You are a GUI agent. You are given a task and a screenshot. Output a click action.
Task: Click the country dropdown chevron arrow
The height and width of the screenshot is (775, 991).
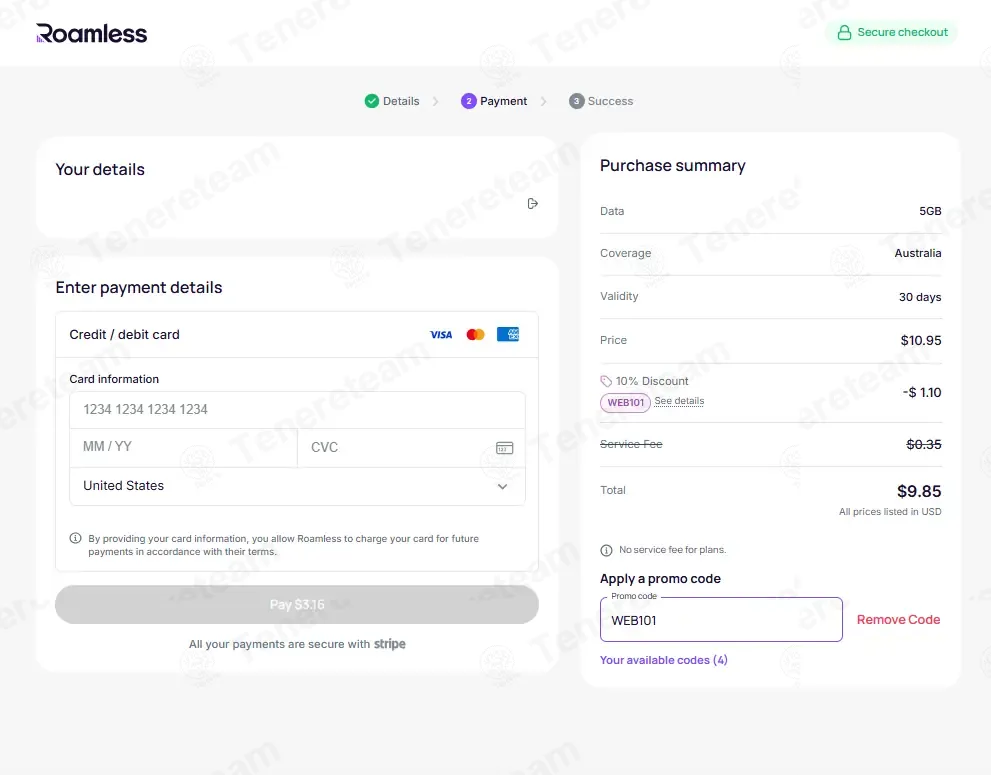pyautogui.click(x=502, y=487)
